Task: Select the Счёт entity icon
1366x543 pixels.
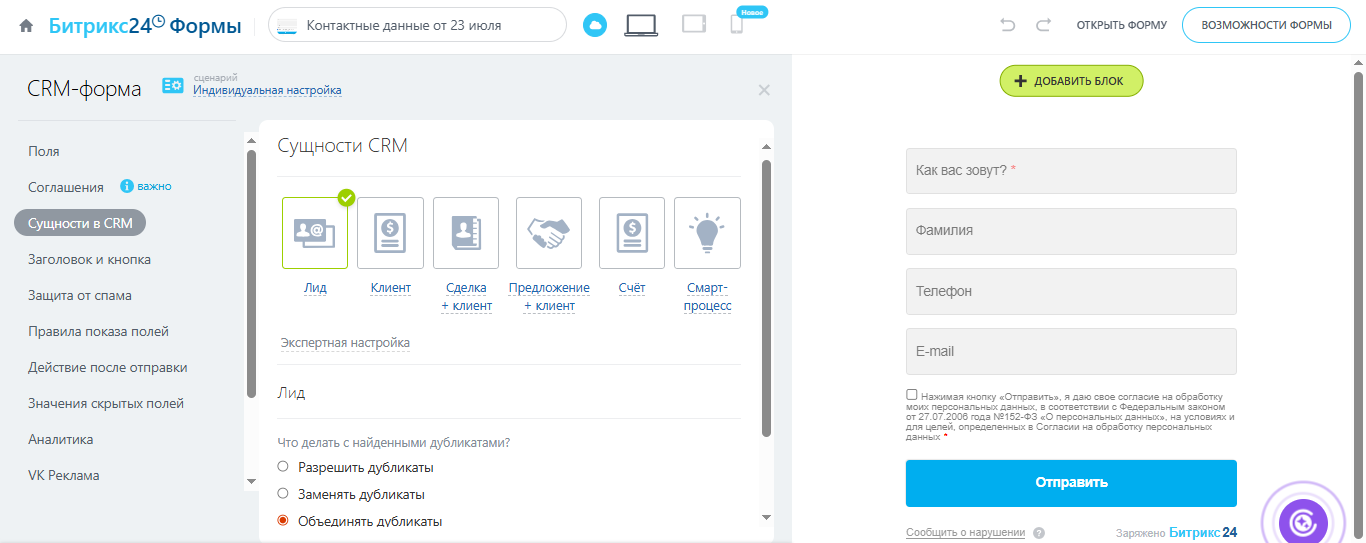Action: coord(632,233)
